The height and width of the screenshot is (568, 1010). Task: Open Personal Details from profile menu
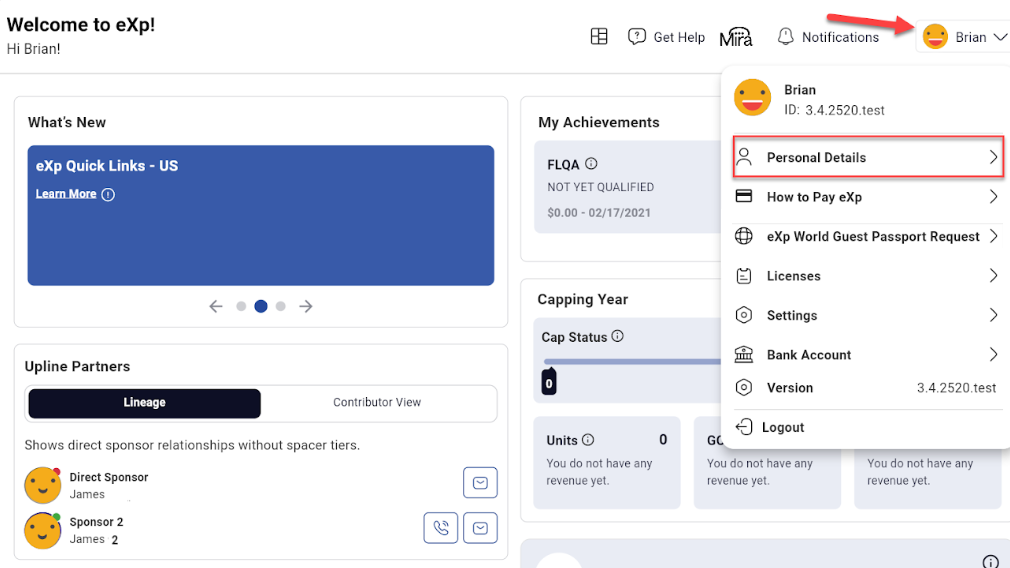click(x=867, y=158)
